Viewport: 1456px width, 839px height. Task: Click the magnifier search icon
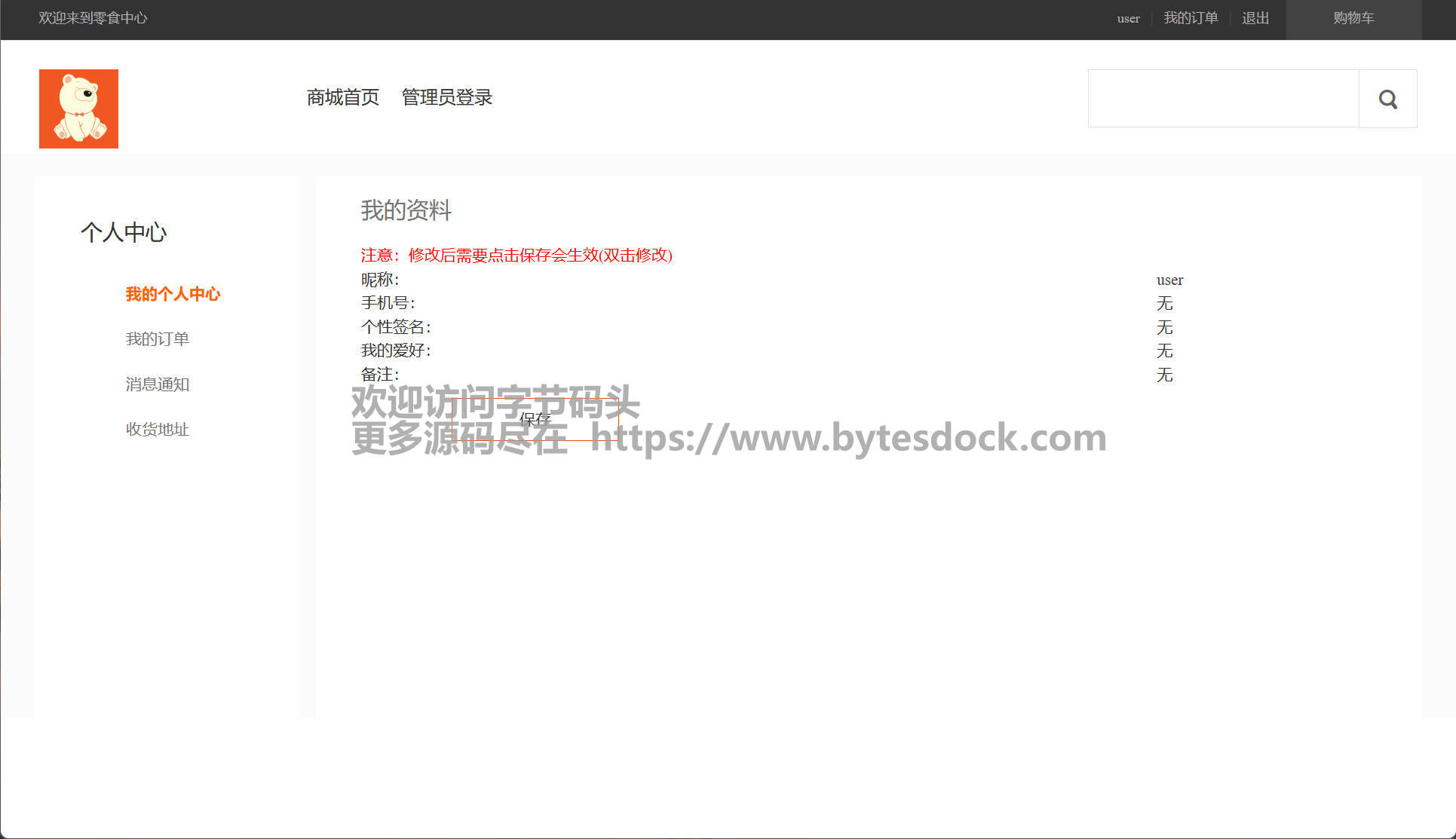(x=1387, y=99)
